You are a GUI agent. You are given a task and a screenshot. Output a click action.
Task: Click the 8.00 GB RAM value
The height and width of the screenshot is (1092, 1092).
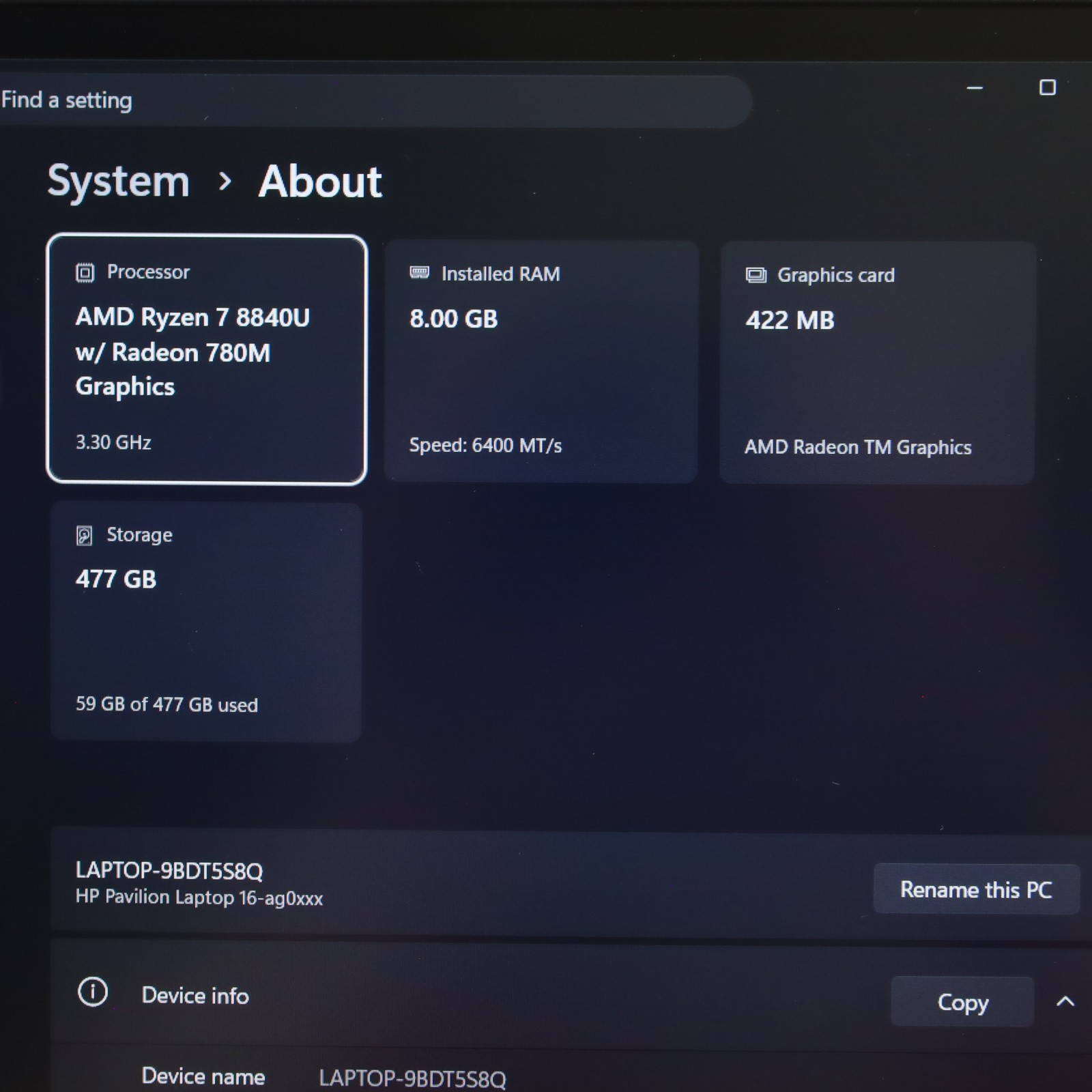click(x=454, y=319)
